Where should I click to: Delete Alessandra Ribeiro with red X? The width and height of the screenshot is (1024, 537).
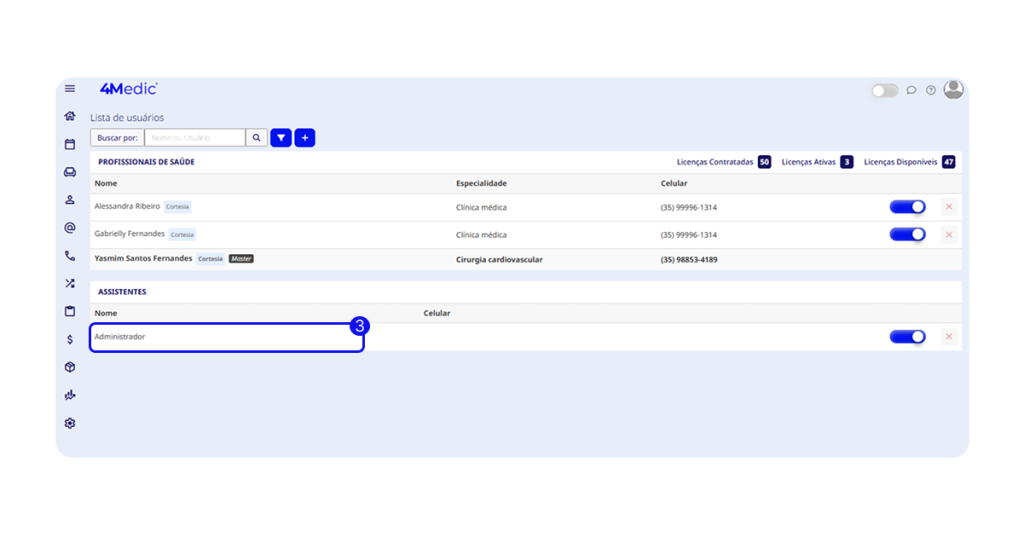(949, 207)
